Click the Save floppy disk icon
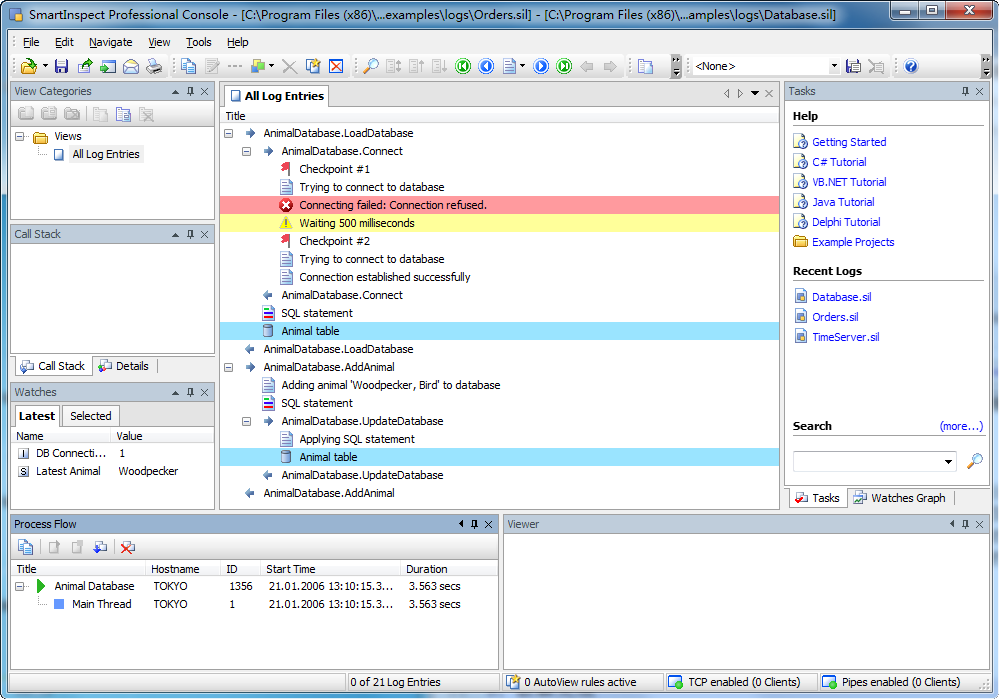 [61, 66]
